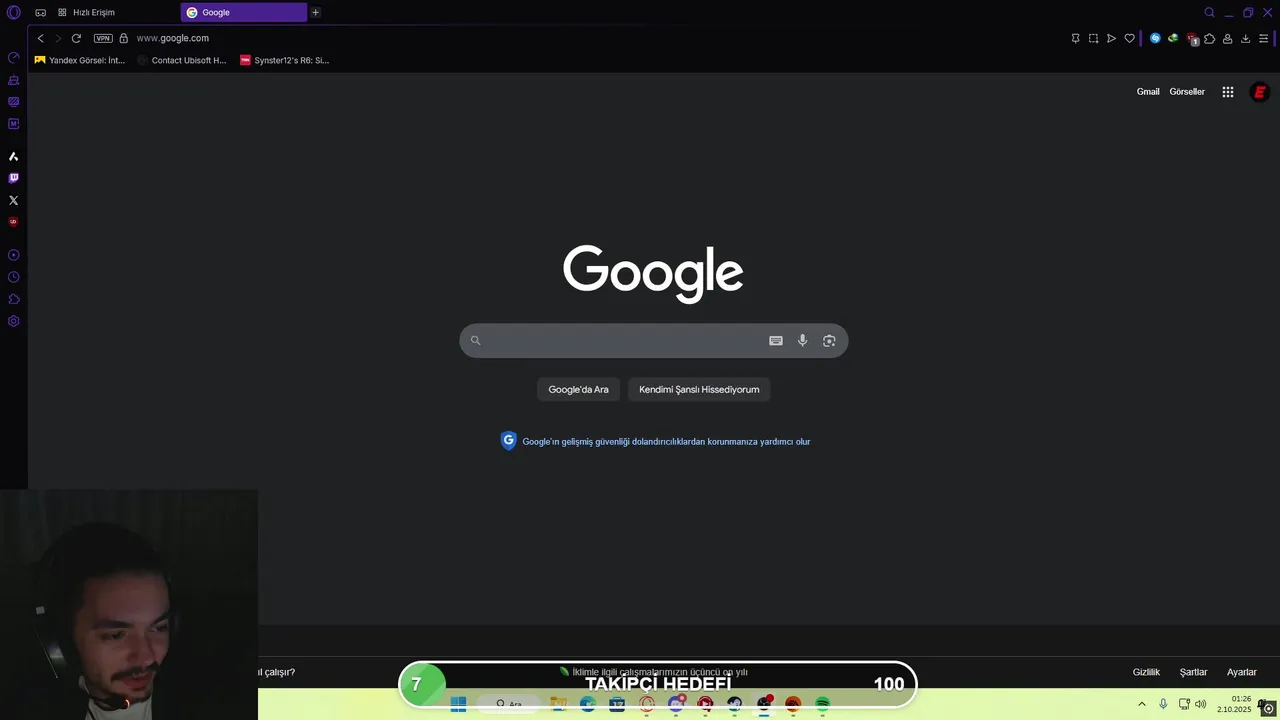Image resolution: width=1280 pixels, height=720 pixels.
Task: Reload the current page
Action: pyautogui.click(x=75, y=38)
